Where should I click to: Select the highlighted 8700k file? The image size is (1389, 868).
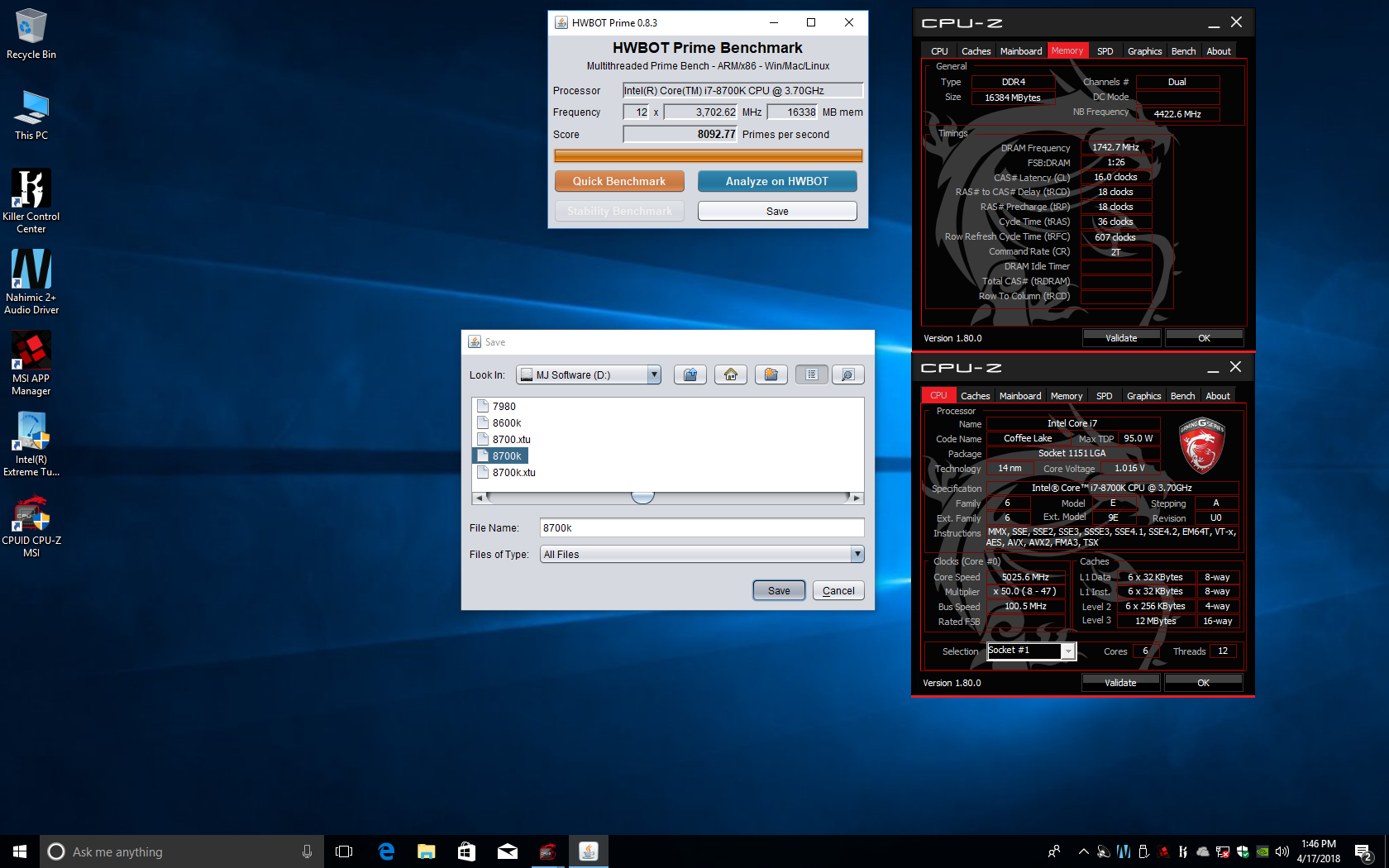click(499, 455)
